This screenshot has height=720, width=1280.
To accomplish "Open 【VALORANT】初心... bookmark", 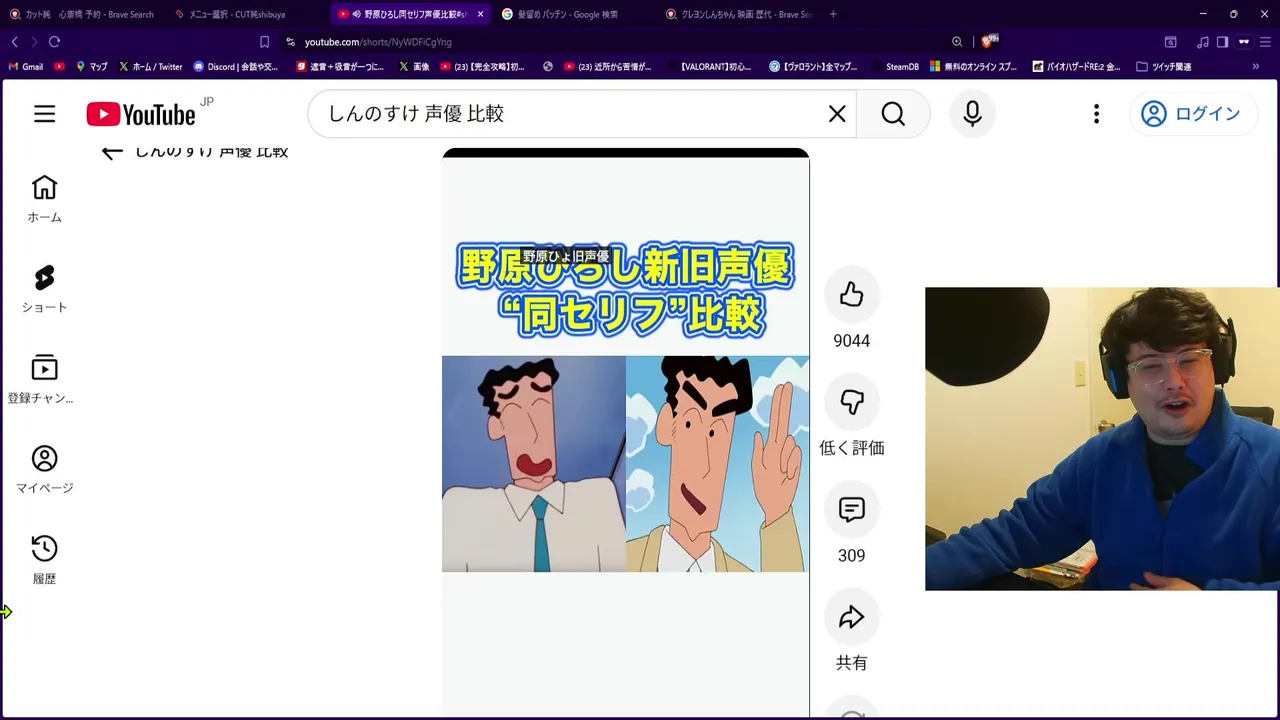I will [708, 67].
